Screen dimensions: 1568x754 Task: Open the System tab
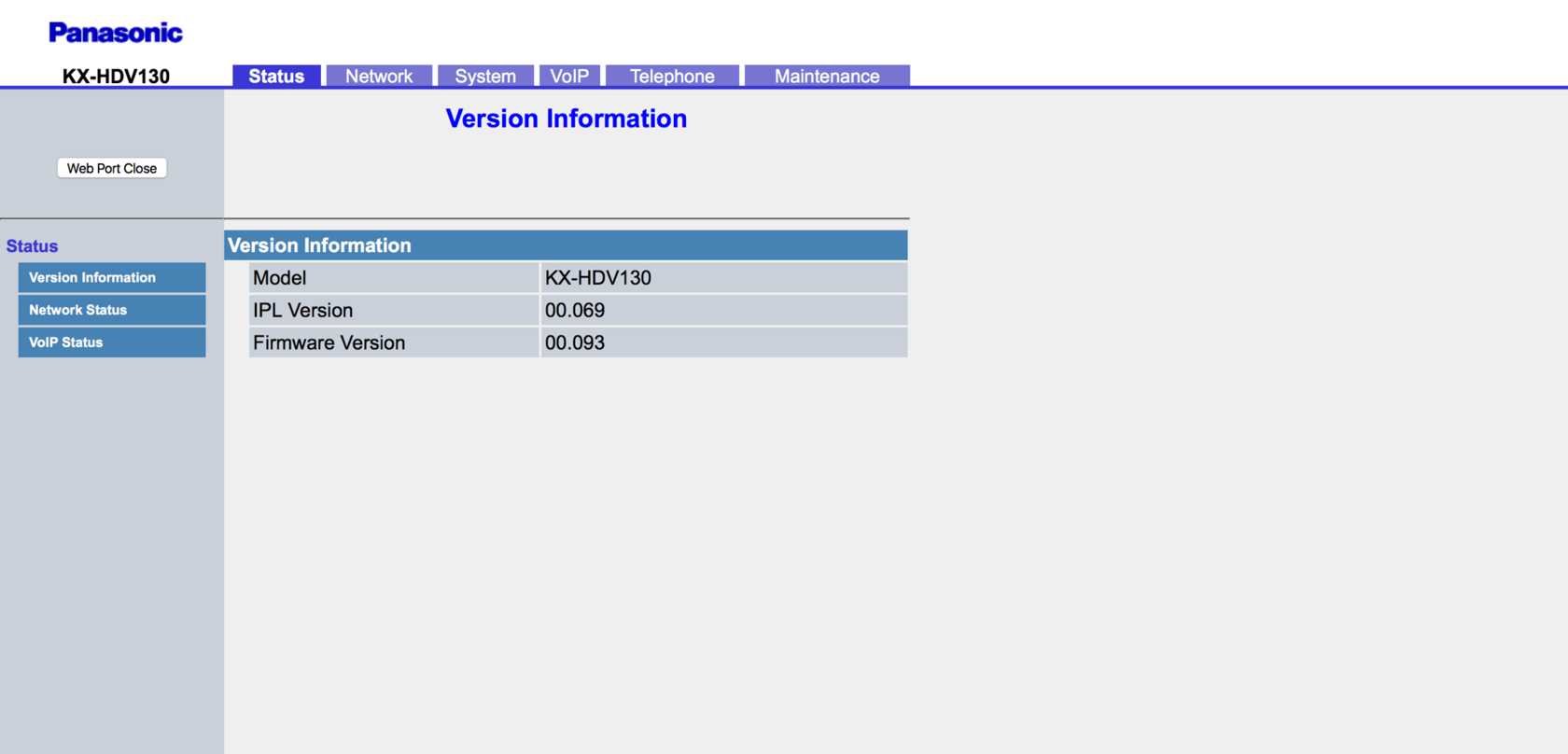click(x=485, y=76)
